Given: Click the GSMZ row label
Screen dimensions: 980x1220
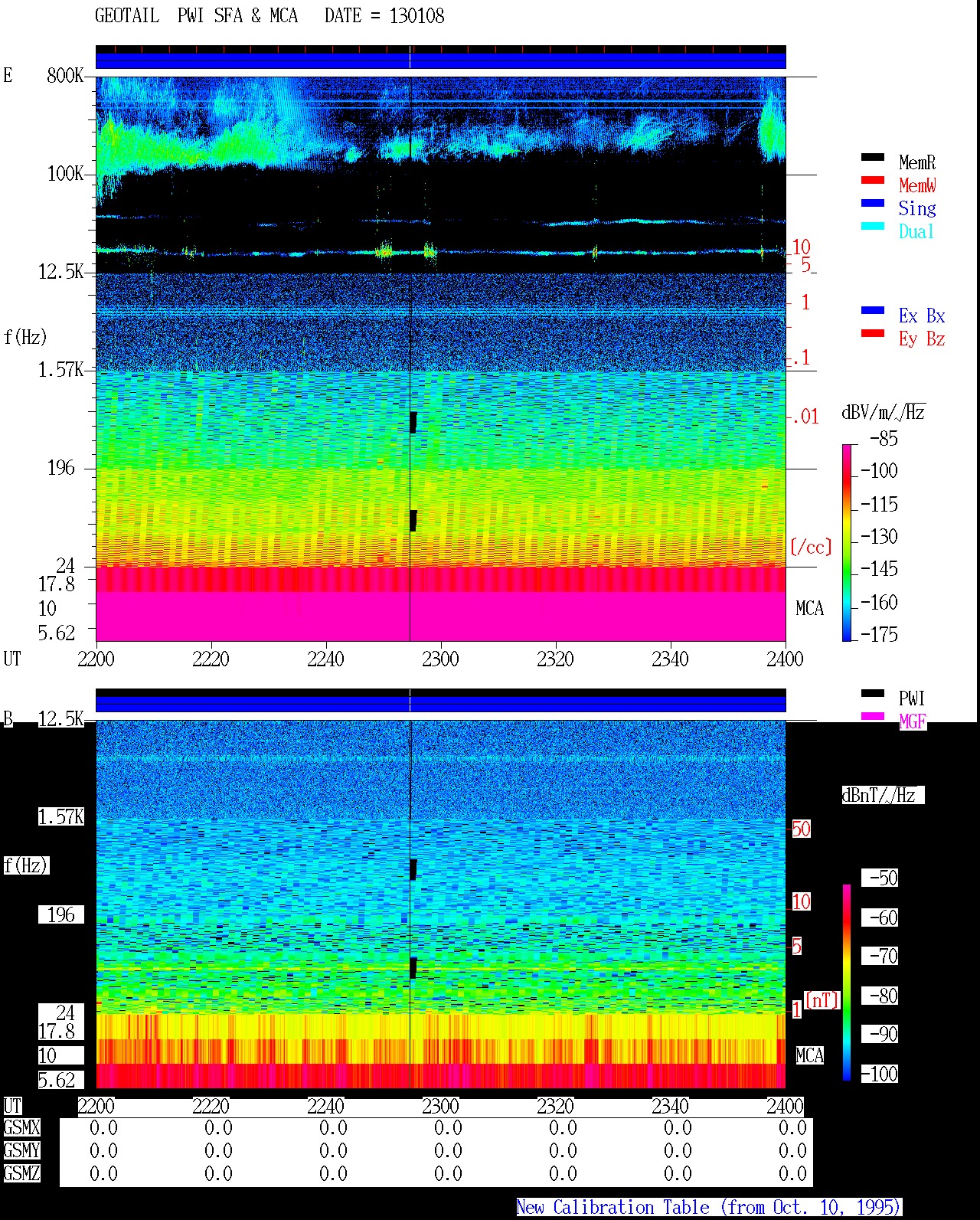Looking at the screenshot, I should tap(21, 1173).
